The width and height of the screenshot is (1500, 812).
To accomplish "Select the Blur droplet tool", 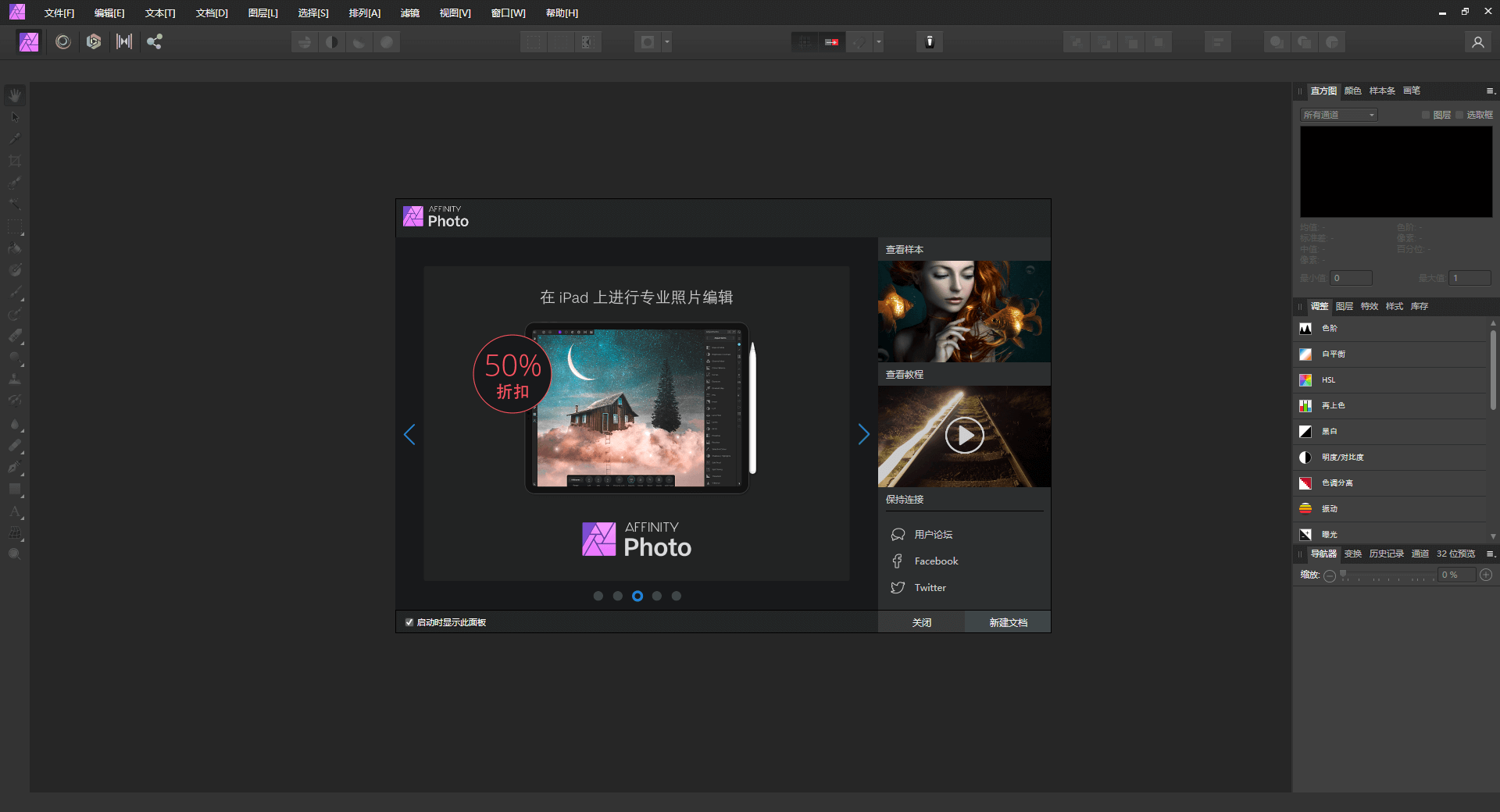I will click(x=15, y=424).
